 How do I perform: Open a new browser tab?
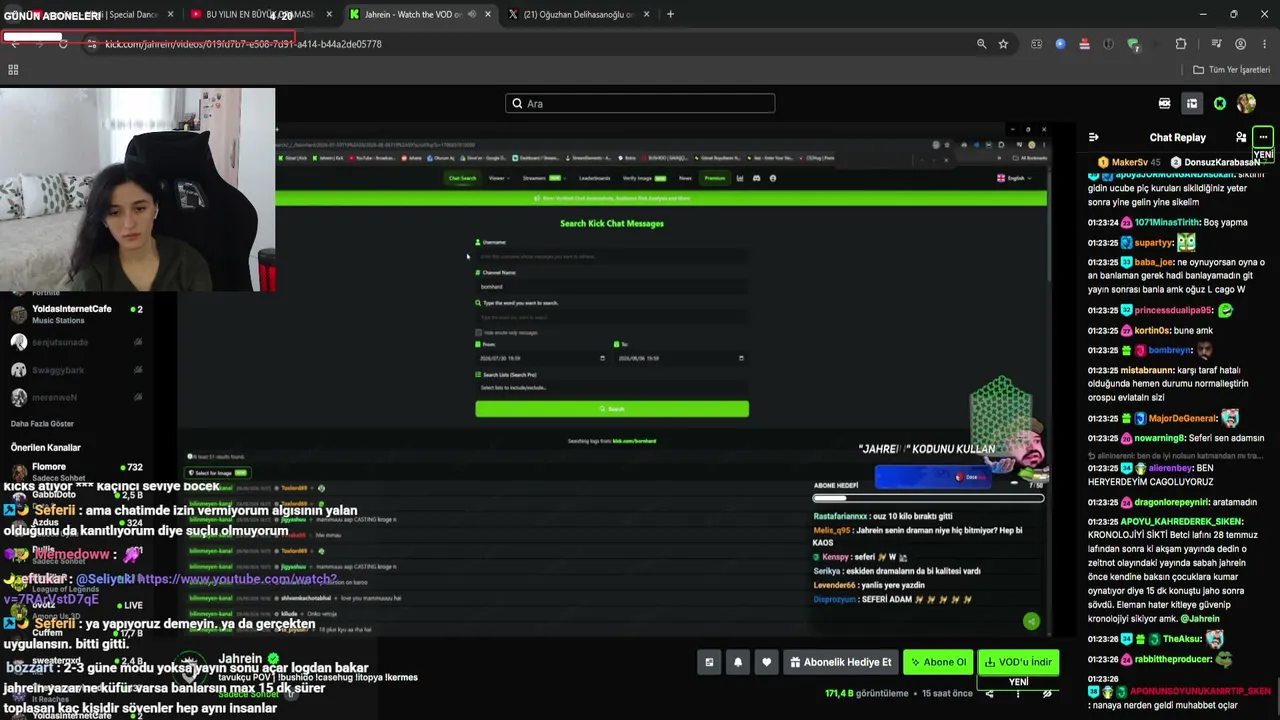tap(670, 14)
